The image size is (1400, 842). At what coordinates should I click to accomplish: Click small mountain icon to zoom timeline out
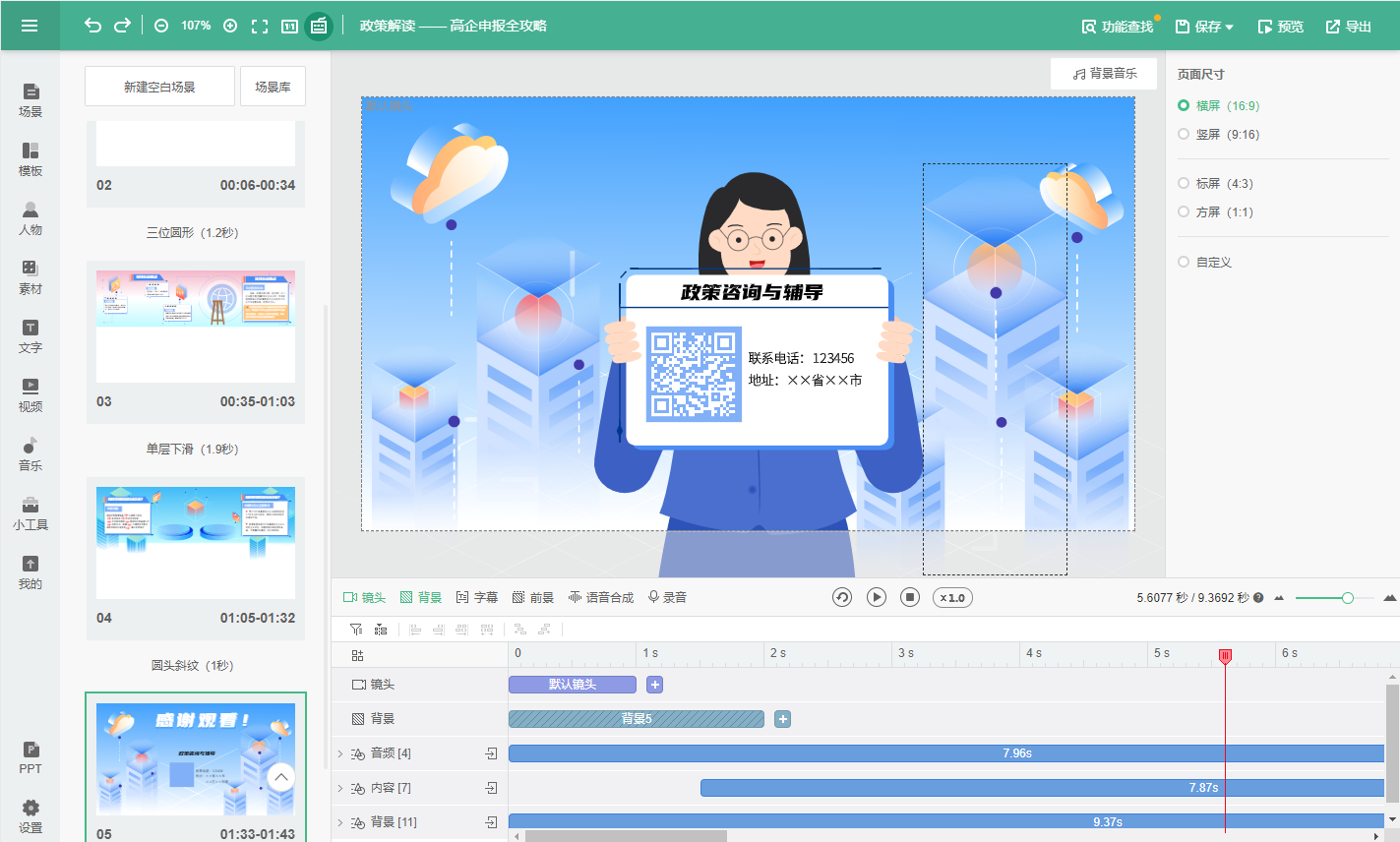[1279, 597]
